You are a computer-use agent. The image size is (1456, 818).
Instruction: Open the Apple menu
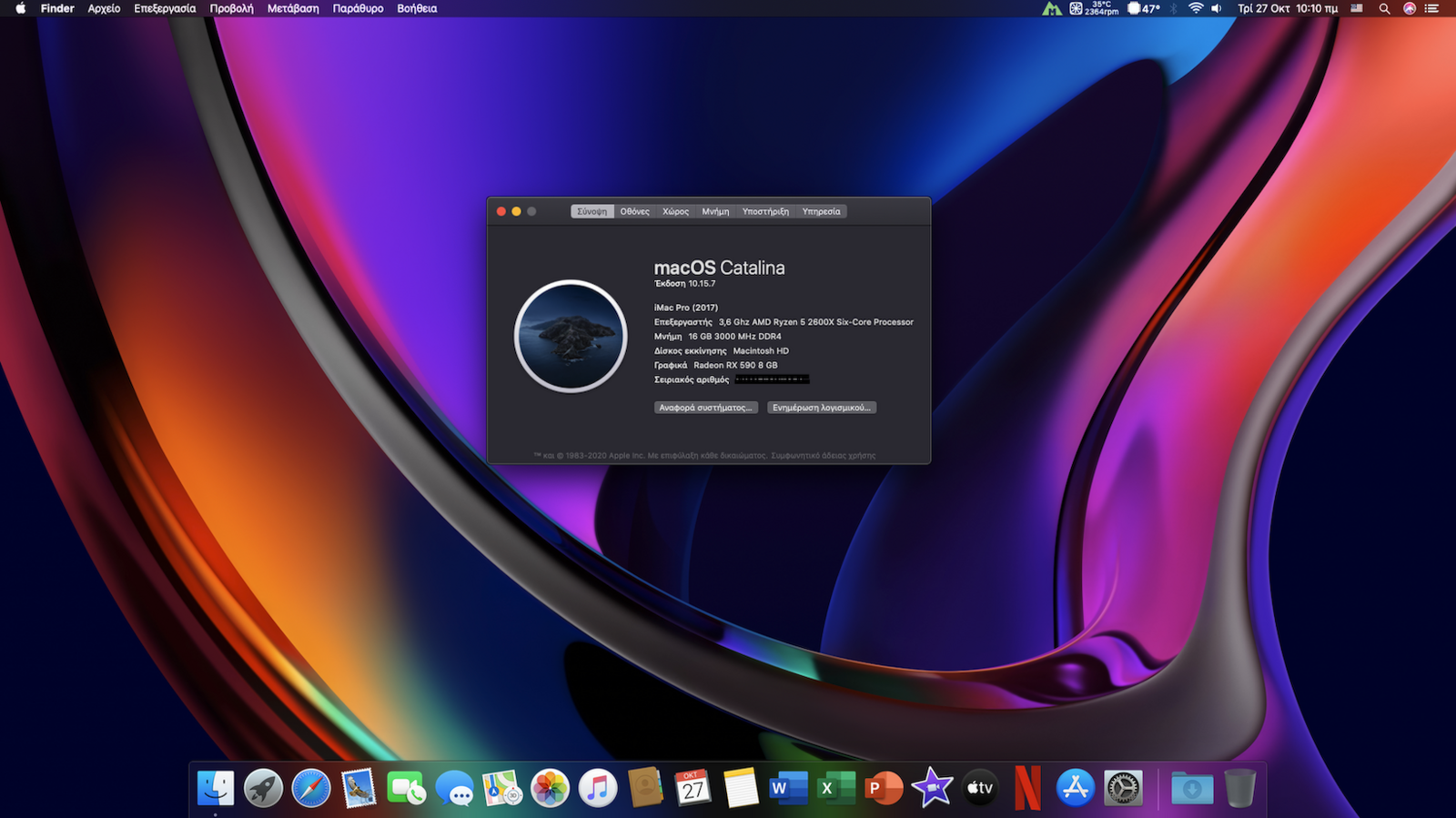20,8
